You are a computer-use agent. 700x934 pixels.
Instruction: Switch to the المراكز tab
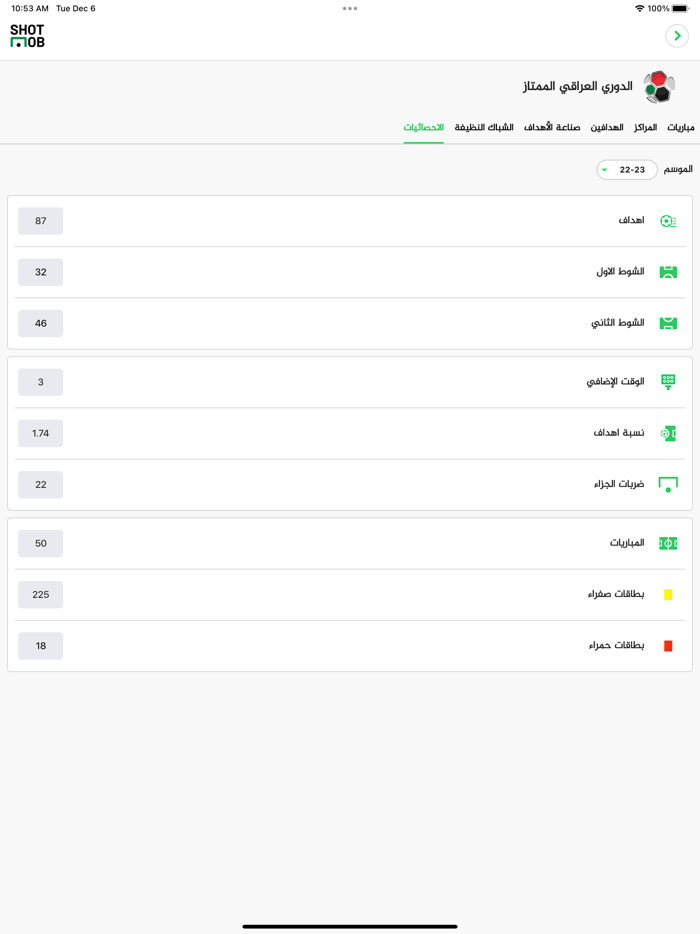point(645,127)
